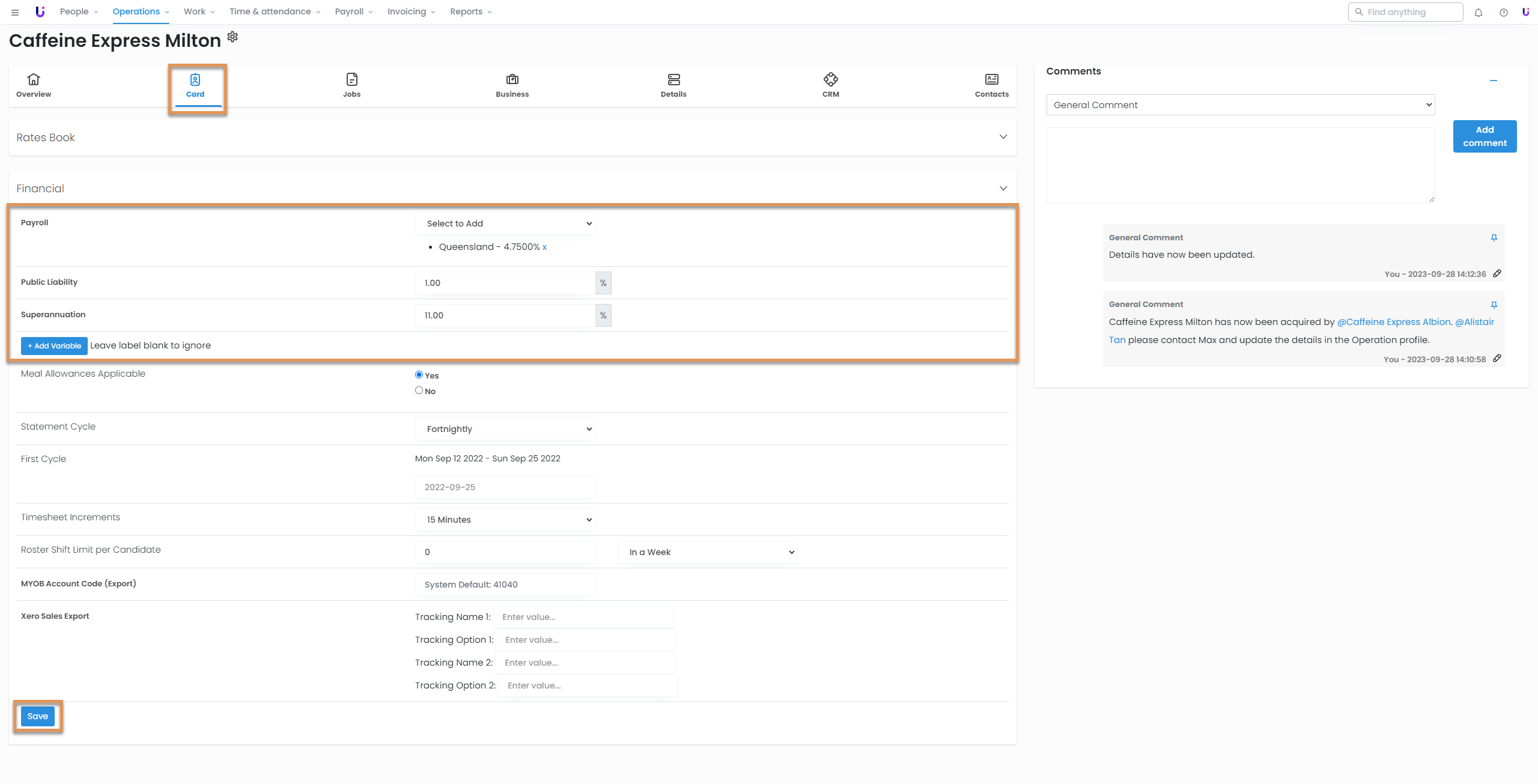This screenshot has height=784, width=1538.
Task: Pin the 'Details have now been updated' comment
Action: pos(1494,238)
